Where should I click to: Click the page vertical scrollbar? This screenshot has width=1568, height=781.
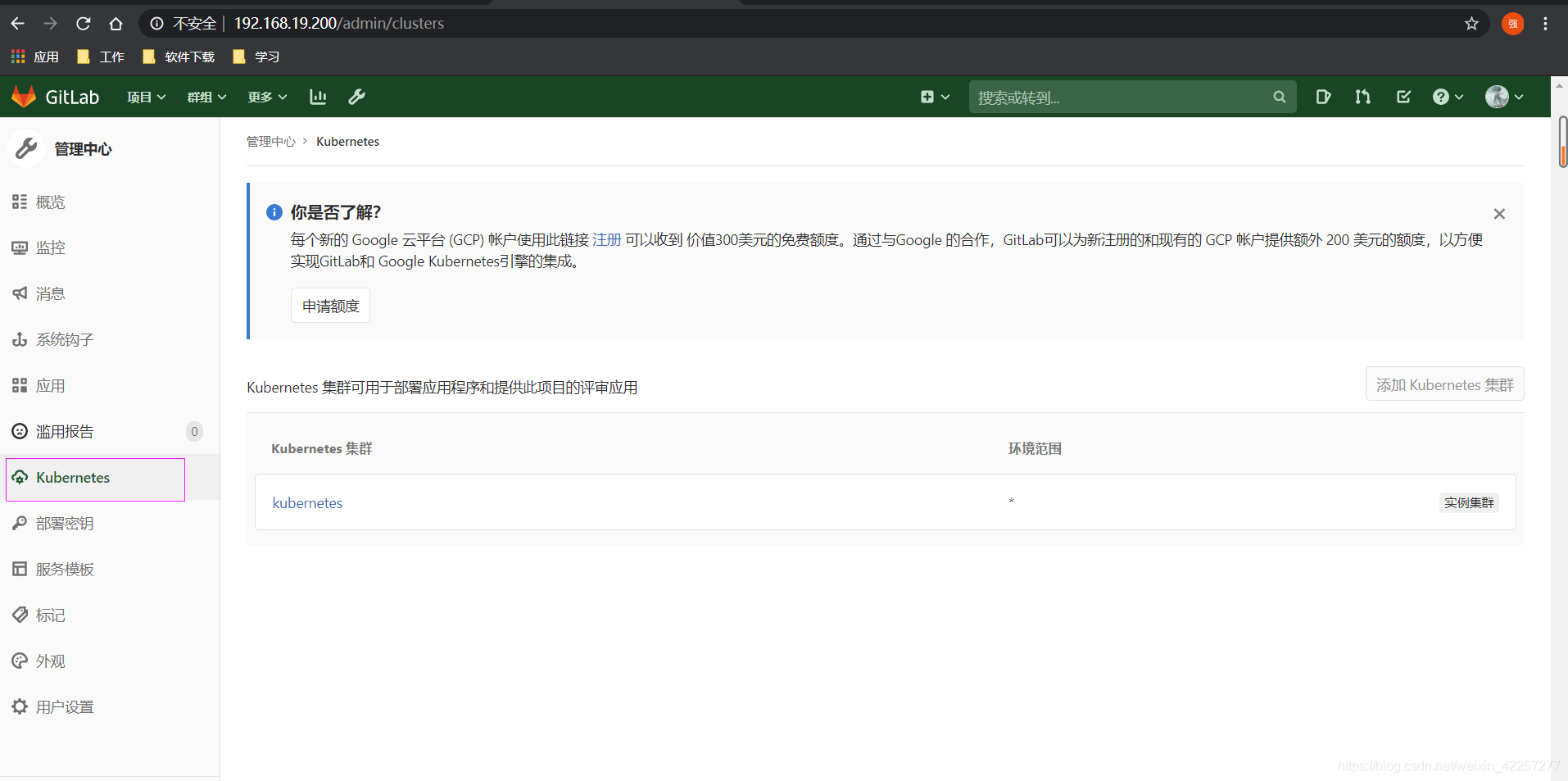(1562, 142)
